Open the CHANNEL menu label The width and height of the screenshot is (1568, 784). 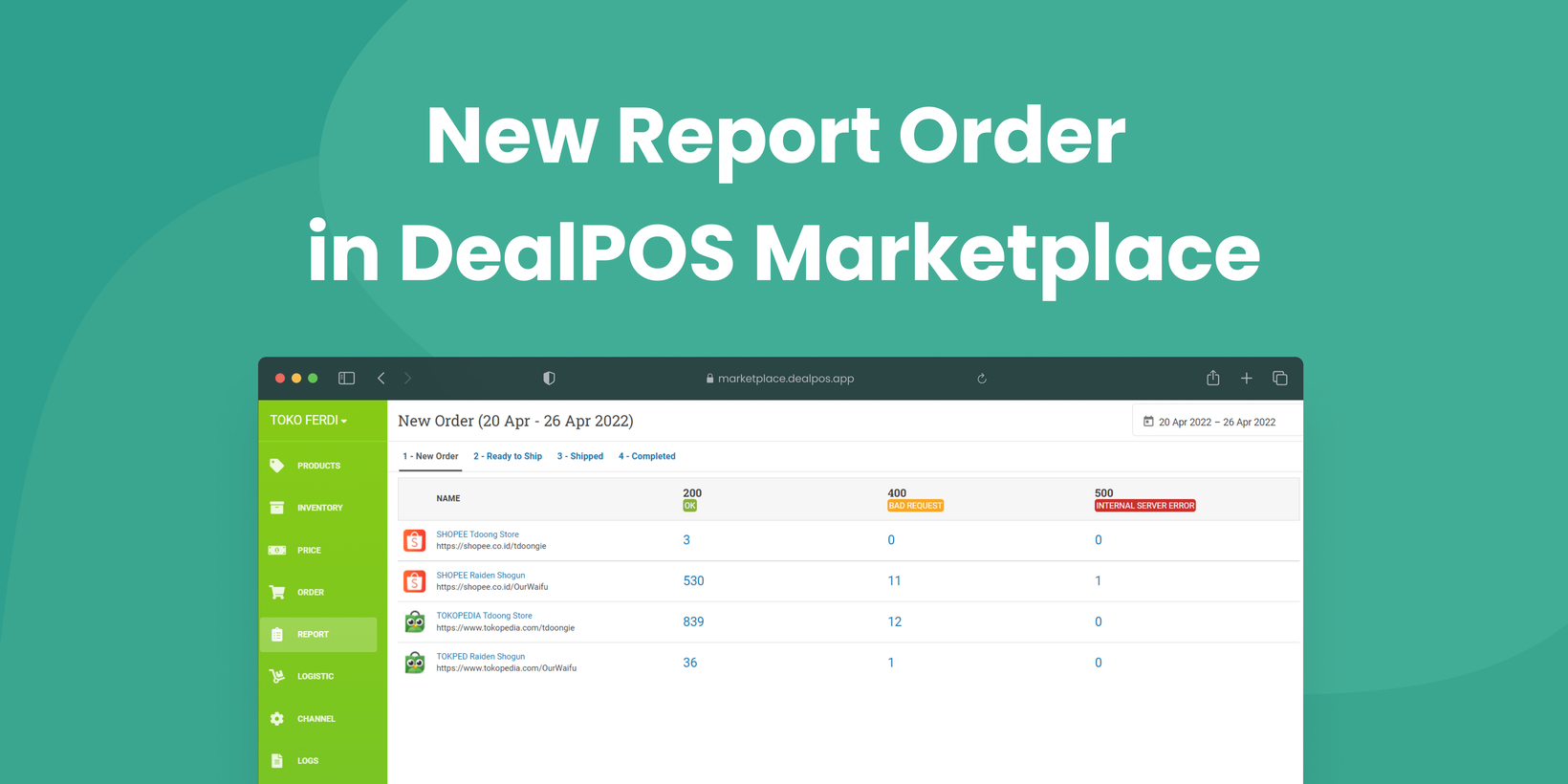[316, 718]
